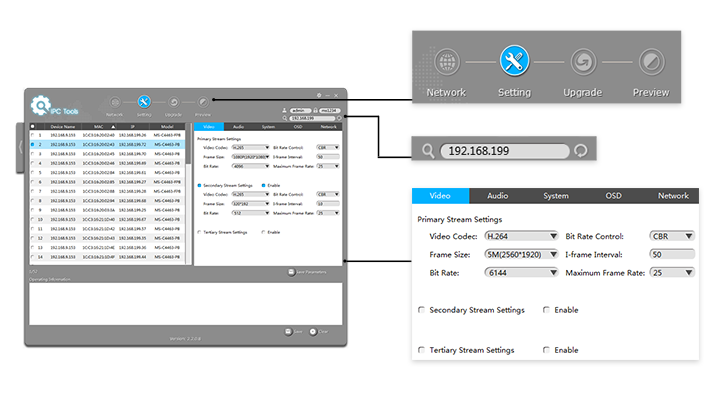Tick Tertiary Stream Settings in the enlarged Video panel
Image resolution: width=717 pixels, height=393 pixels.
click(x=421, y=350)
